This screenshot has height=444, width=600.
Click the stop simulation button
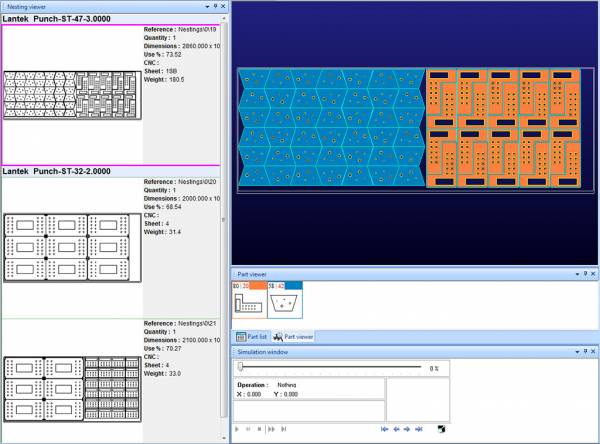259,429
